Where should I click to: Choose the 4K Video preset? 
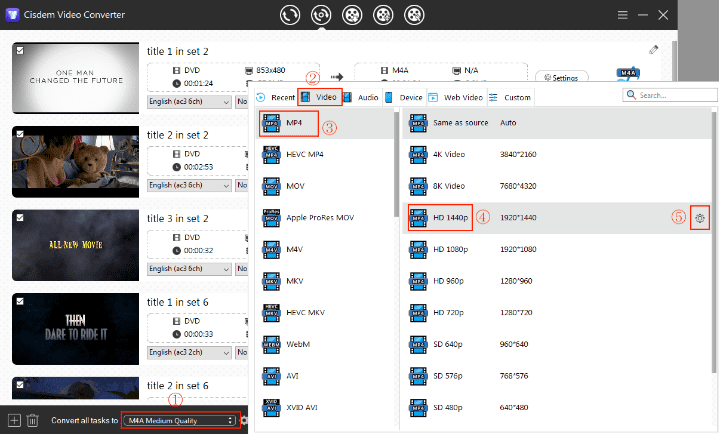[x=557, y=155]
